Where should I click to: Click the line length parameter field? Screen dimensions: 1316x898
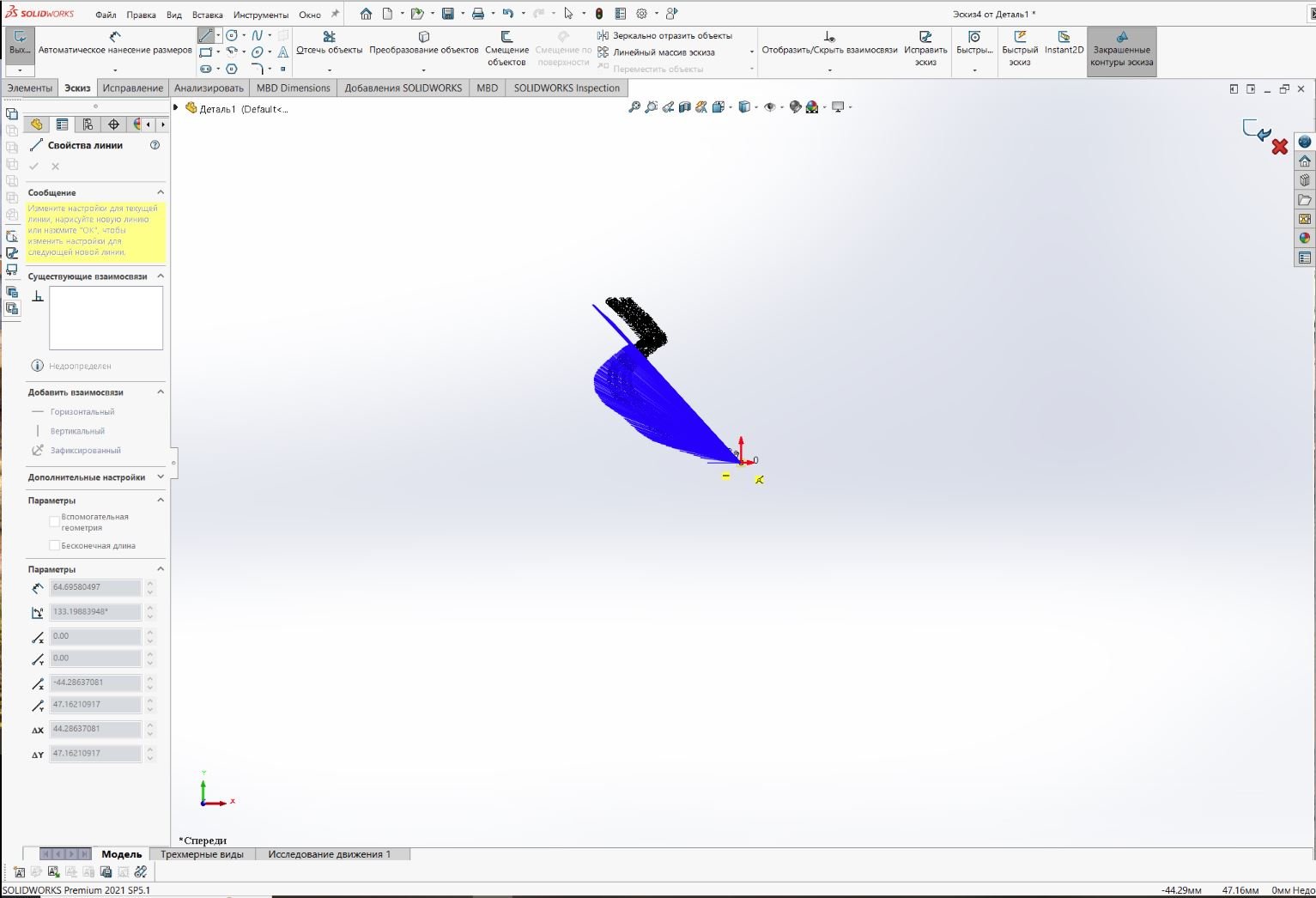[94, 587]
